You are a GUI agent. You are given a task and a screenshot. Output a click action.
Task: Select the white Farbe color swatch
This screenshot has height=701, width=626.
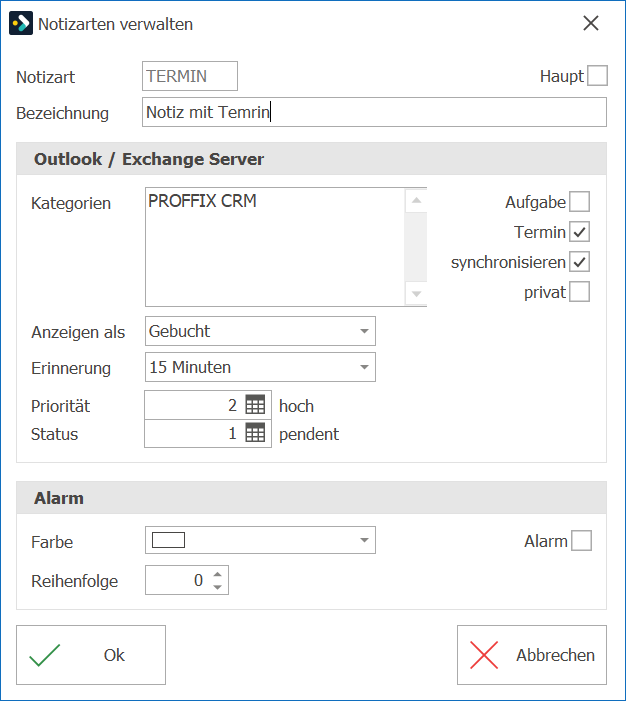pos(169,540)
